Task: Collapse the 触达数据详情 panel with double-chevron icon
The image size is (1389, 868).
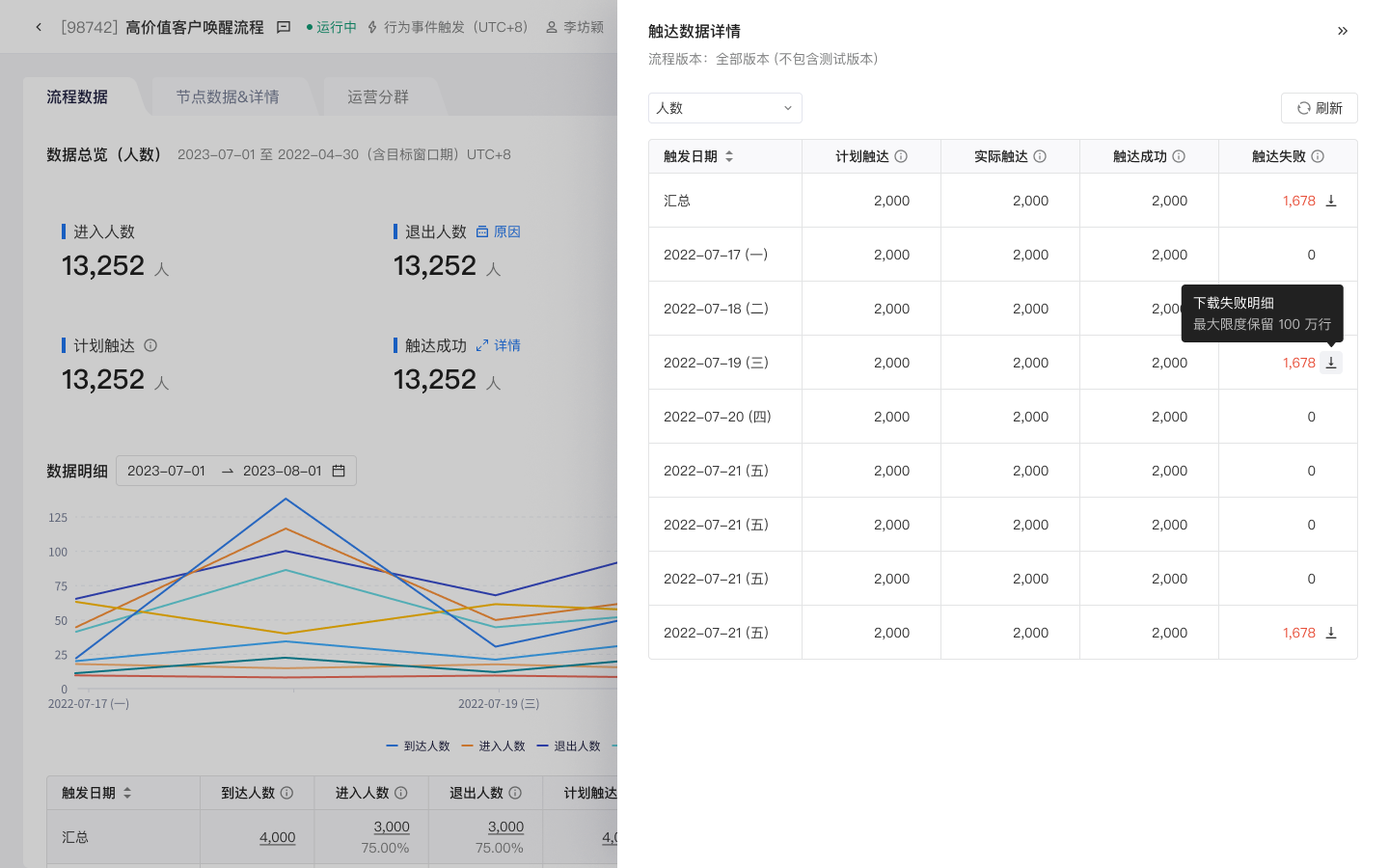Action: [1343, 31]
